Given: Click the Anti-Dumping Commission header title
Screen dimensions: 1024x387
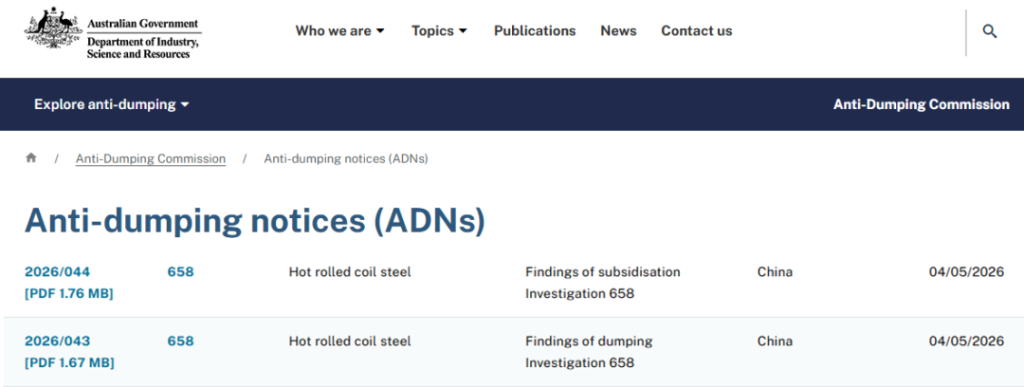Looking at the screenshot, I should (x=921, y=104).
